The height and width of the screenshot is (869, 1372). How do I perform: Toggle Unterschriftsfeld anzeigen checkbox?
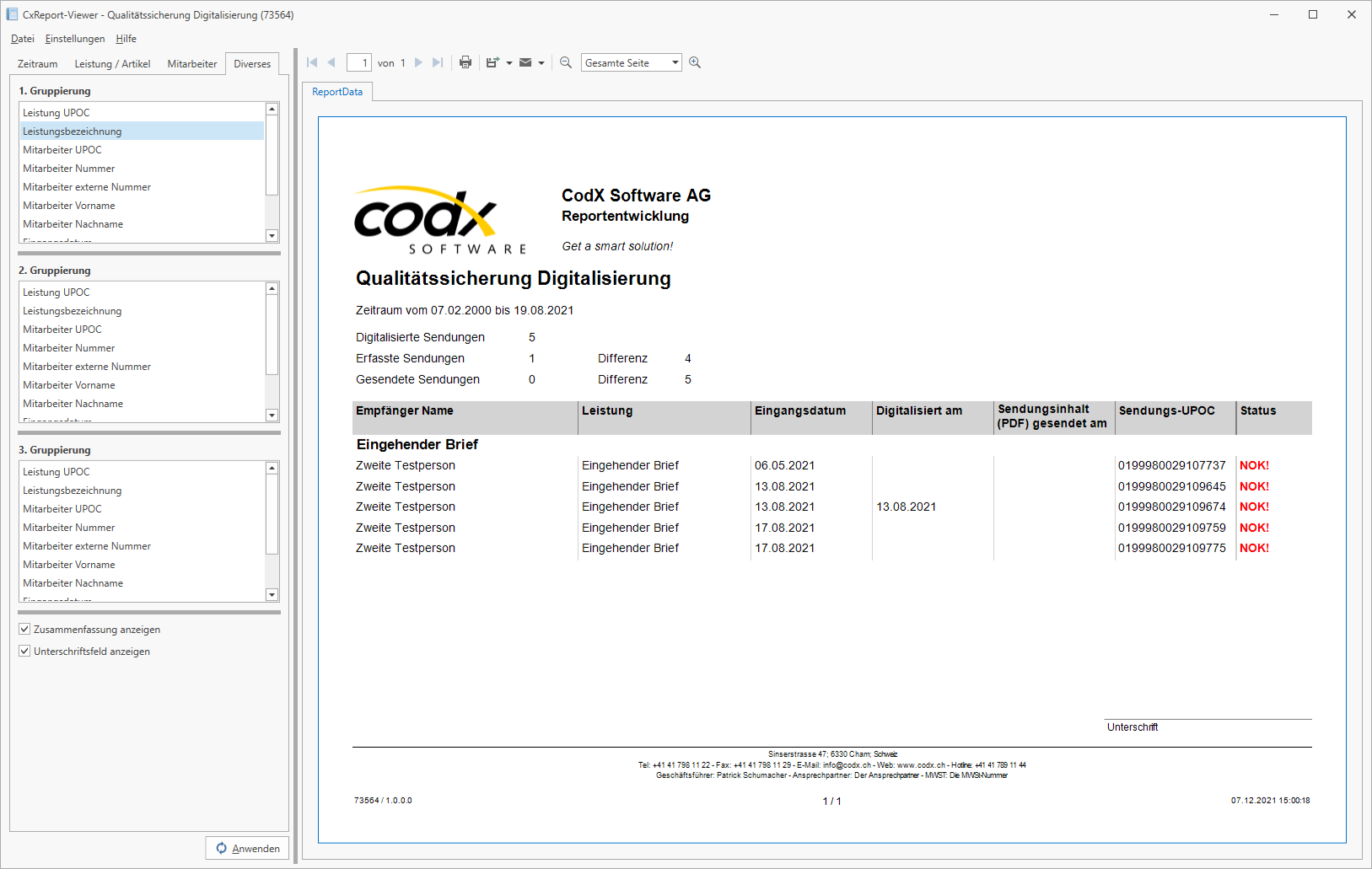coord(24,652)
